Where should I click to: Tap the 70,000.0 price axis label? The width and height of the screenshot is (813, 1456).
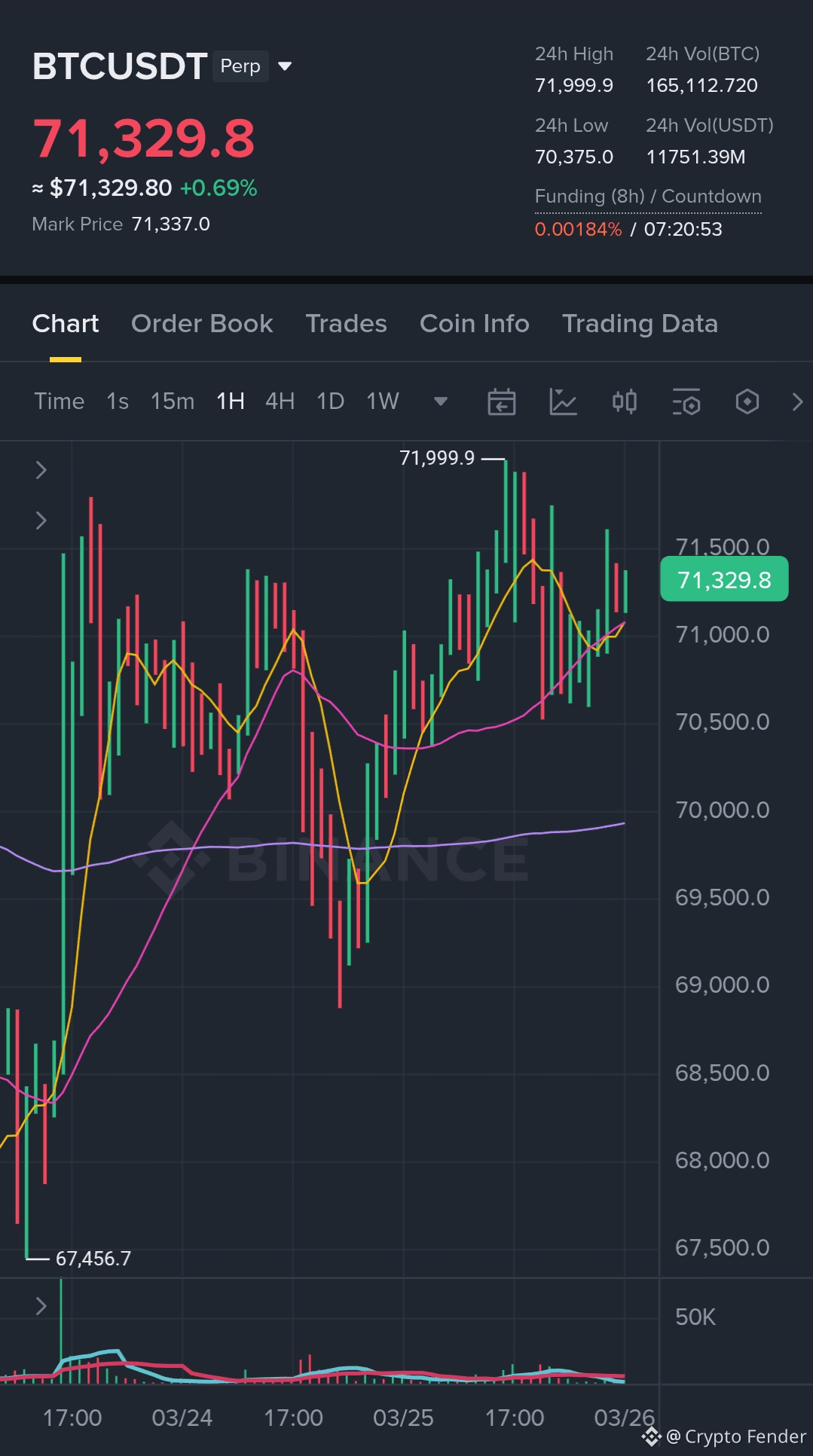tap(723, 810)
